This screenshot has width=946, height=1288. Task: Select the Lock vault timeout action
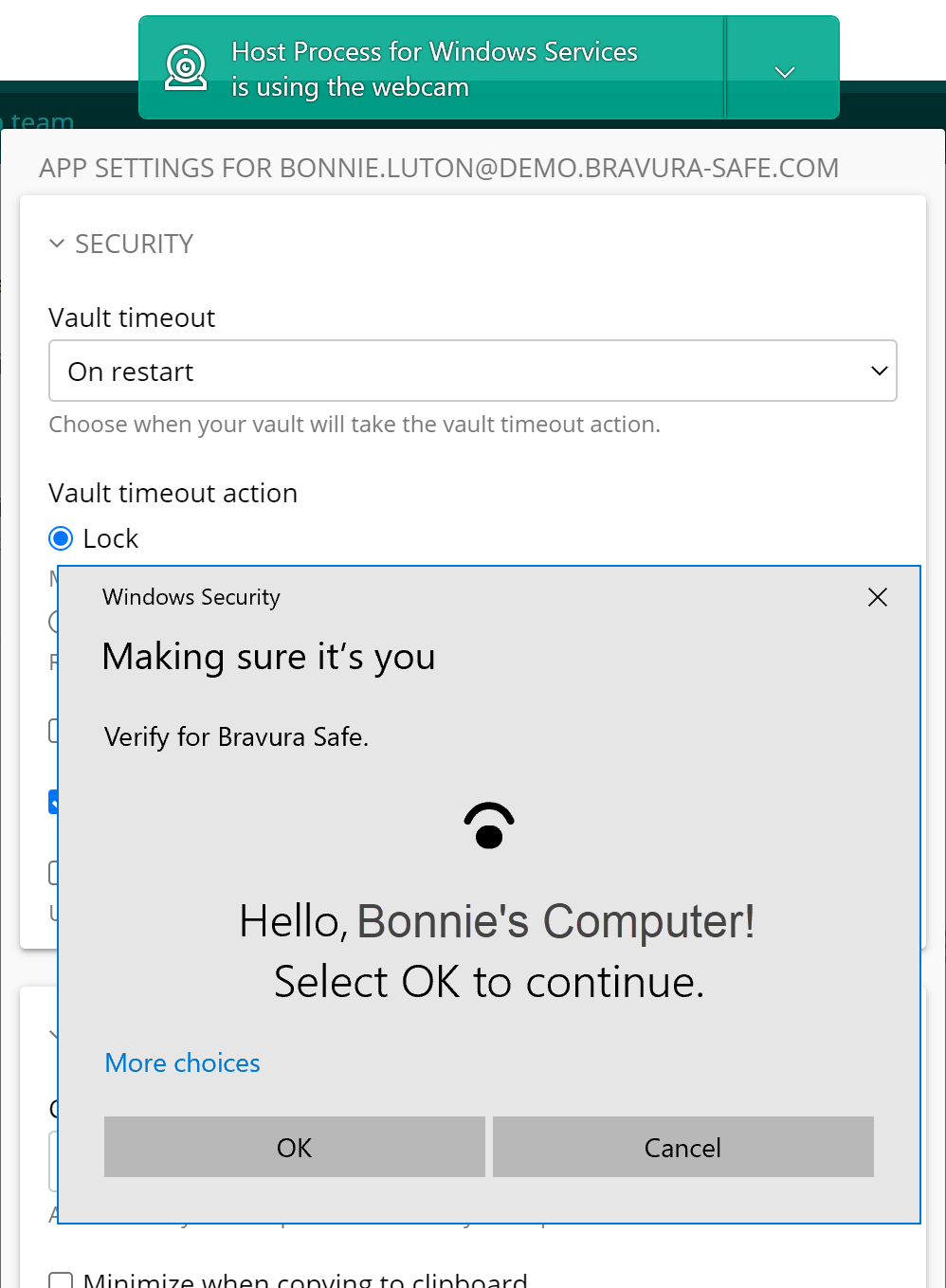click(60, 537)
